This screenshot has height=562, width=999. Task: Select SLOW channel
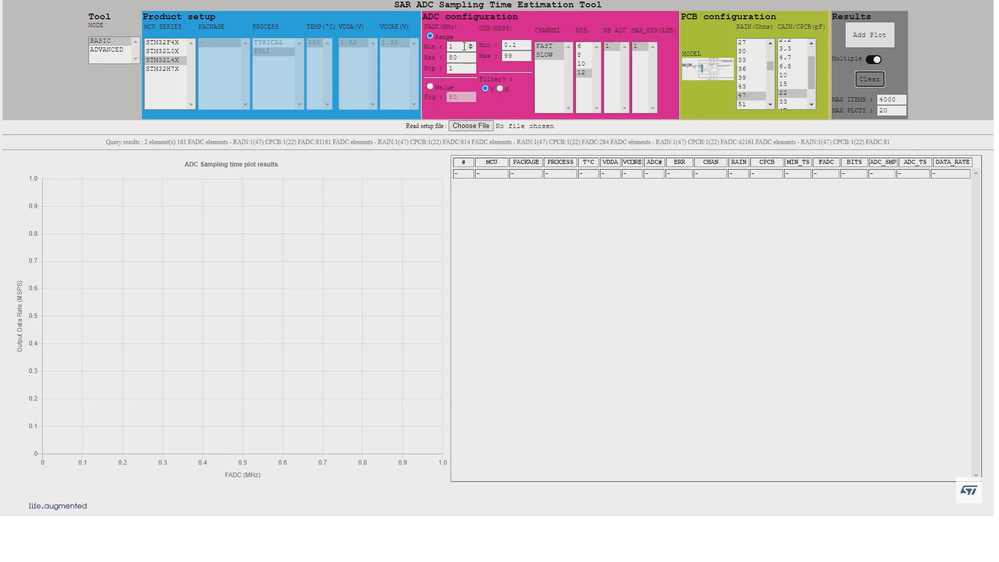549,55
